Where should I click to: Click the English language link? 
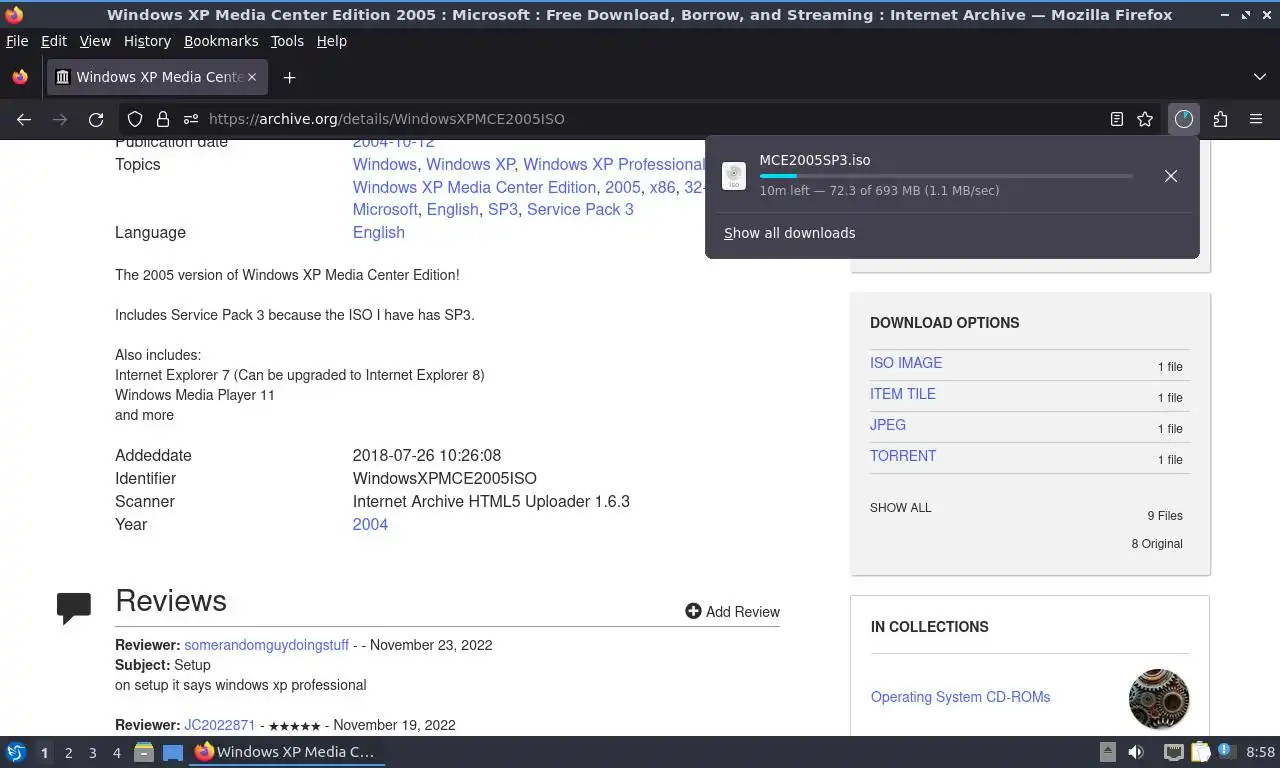(378, 232)
